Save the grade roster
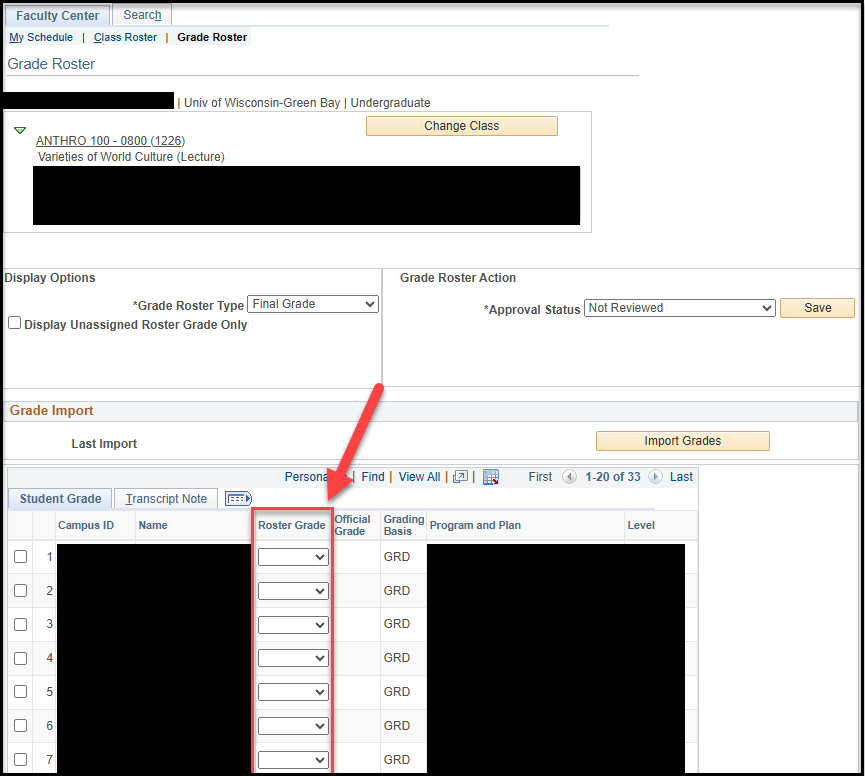 817,308
